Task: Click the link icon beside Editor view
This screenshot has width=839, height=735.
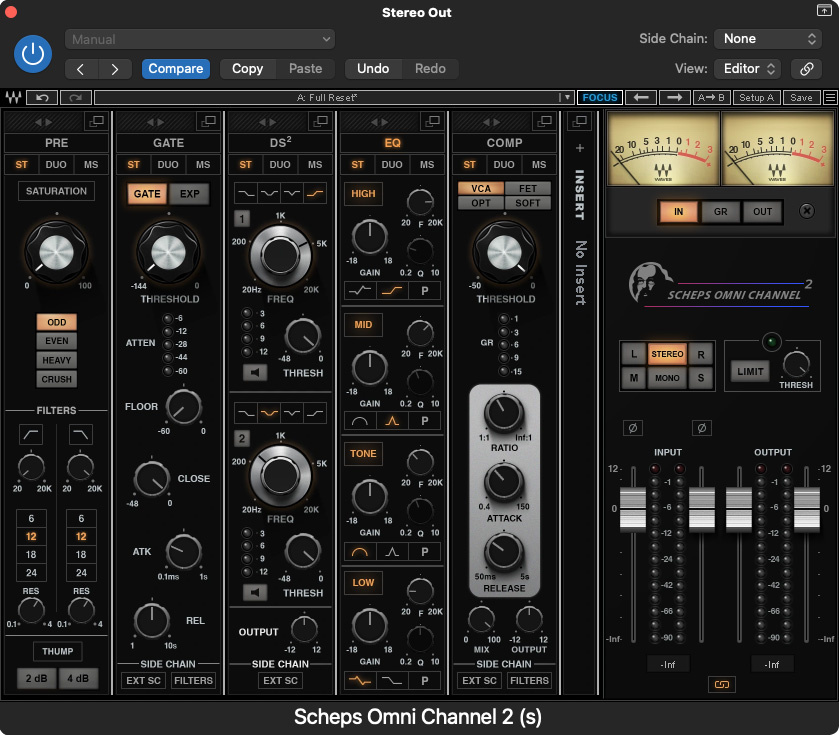Action: coord(806,69)
